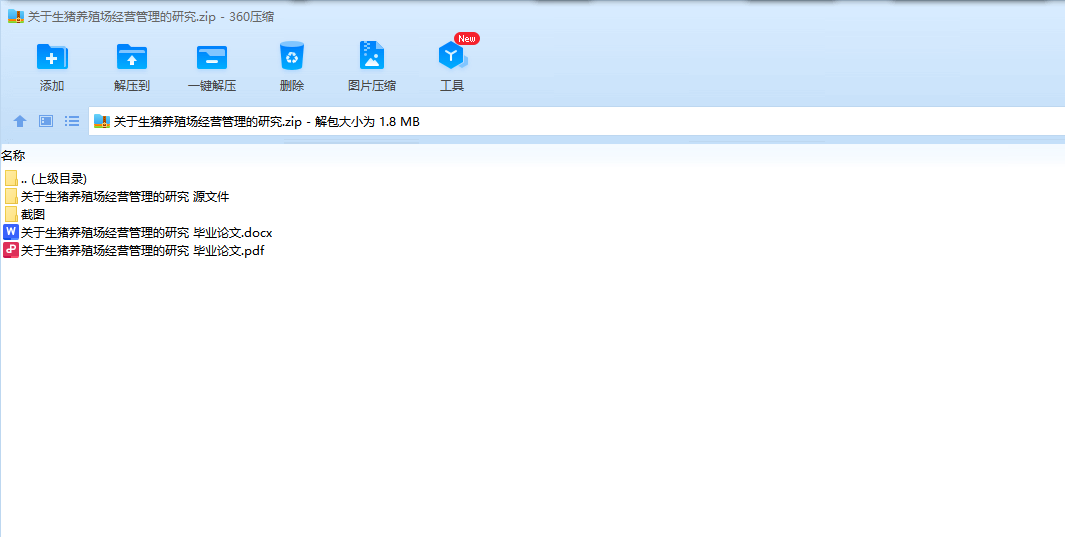This screenshot has width=1065, height=537.
Task: Switch to list view icon
Action: click(72, 121)
